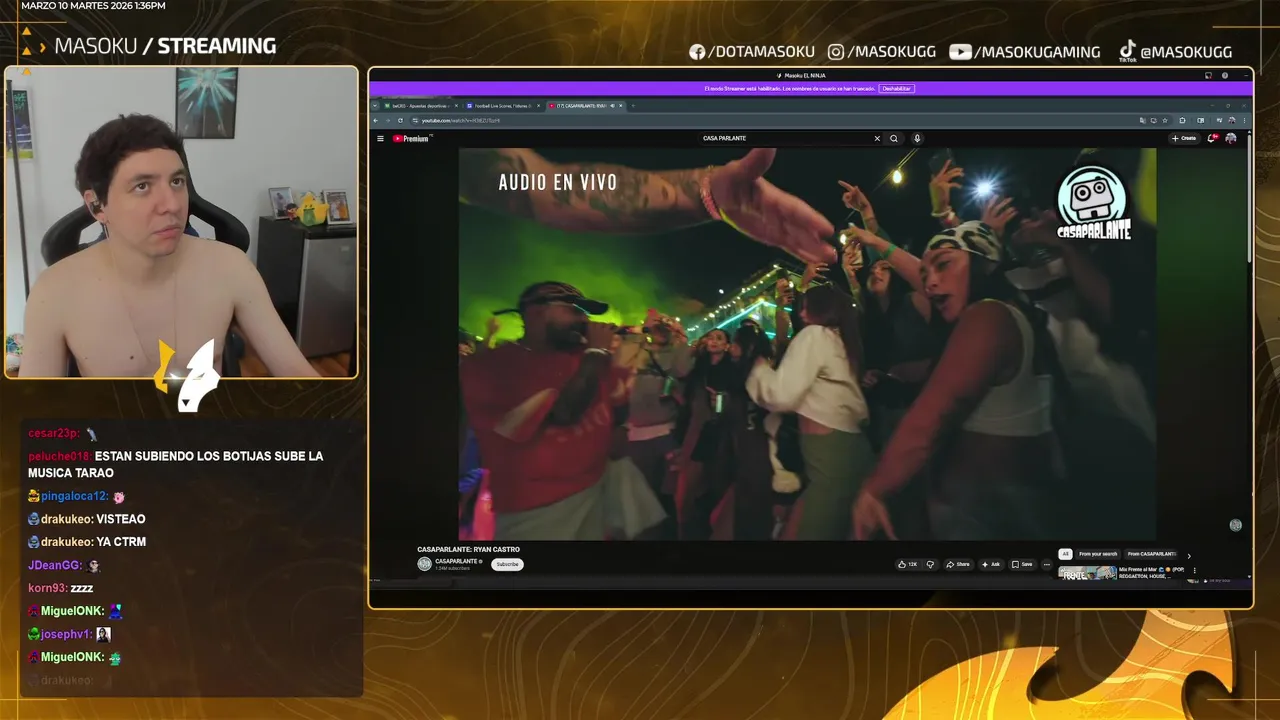Image resolution: width=1280 pixels, height=720 pixels.
Task: Reload the YouTube page
Action: tap(400, 120)
